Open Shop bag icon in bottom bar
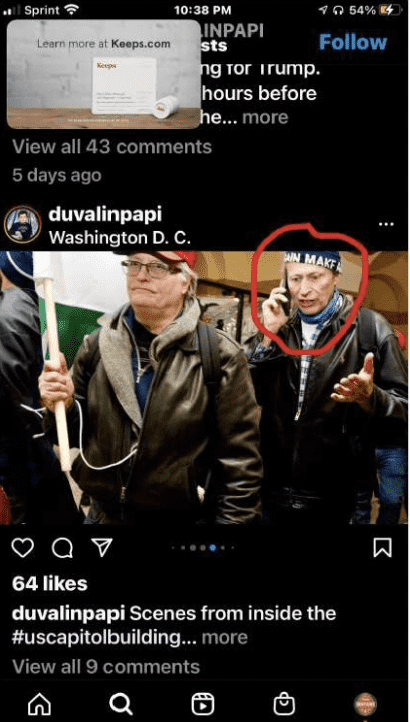Image resolution: width=410 pixels, height=722 pixels. point(284,705)
